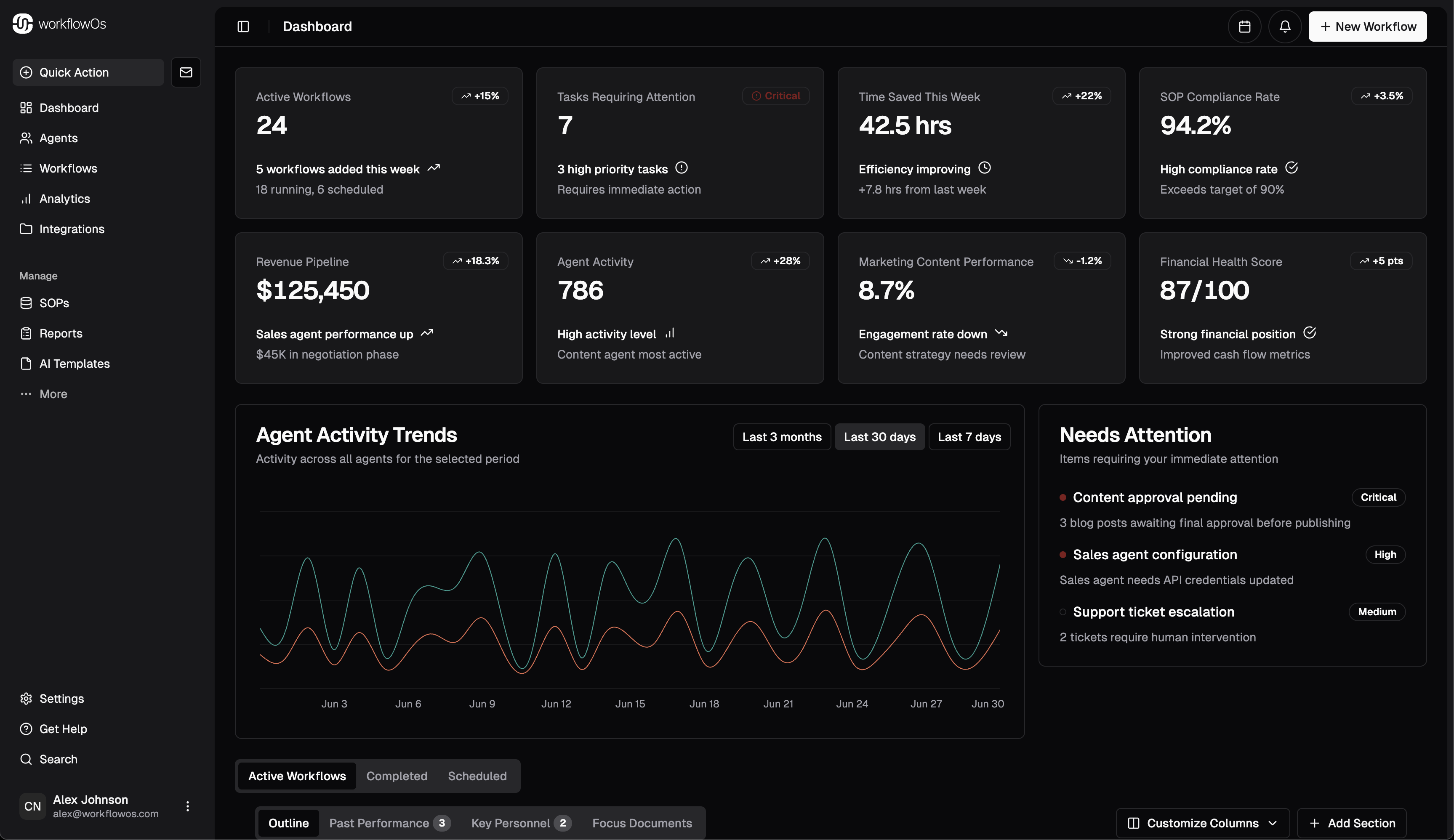
Task: Open Search from the sidebar
Action: click(x=58, y=759)
